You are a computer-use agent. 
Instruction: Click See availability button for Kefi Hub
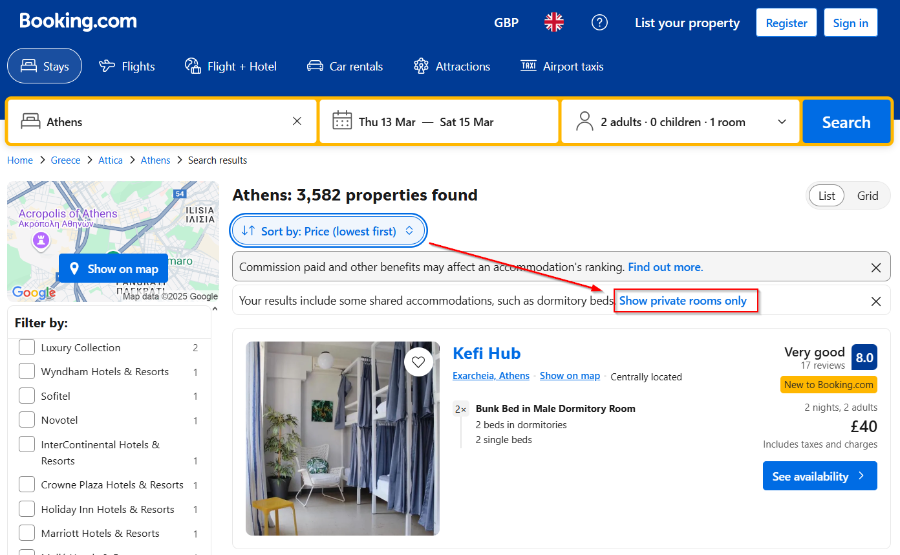(x=820, y=476)
